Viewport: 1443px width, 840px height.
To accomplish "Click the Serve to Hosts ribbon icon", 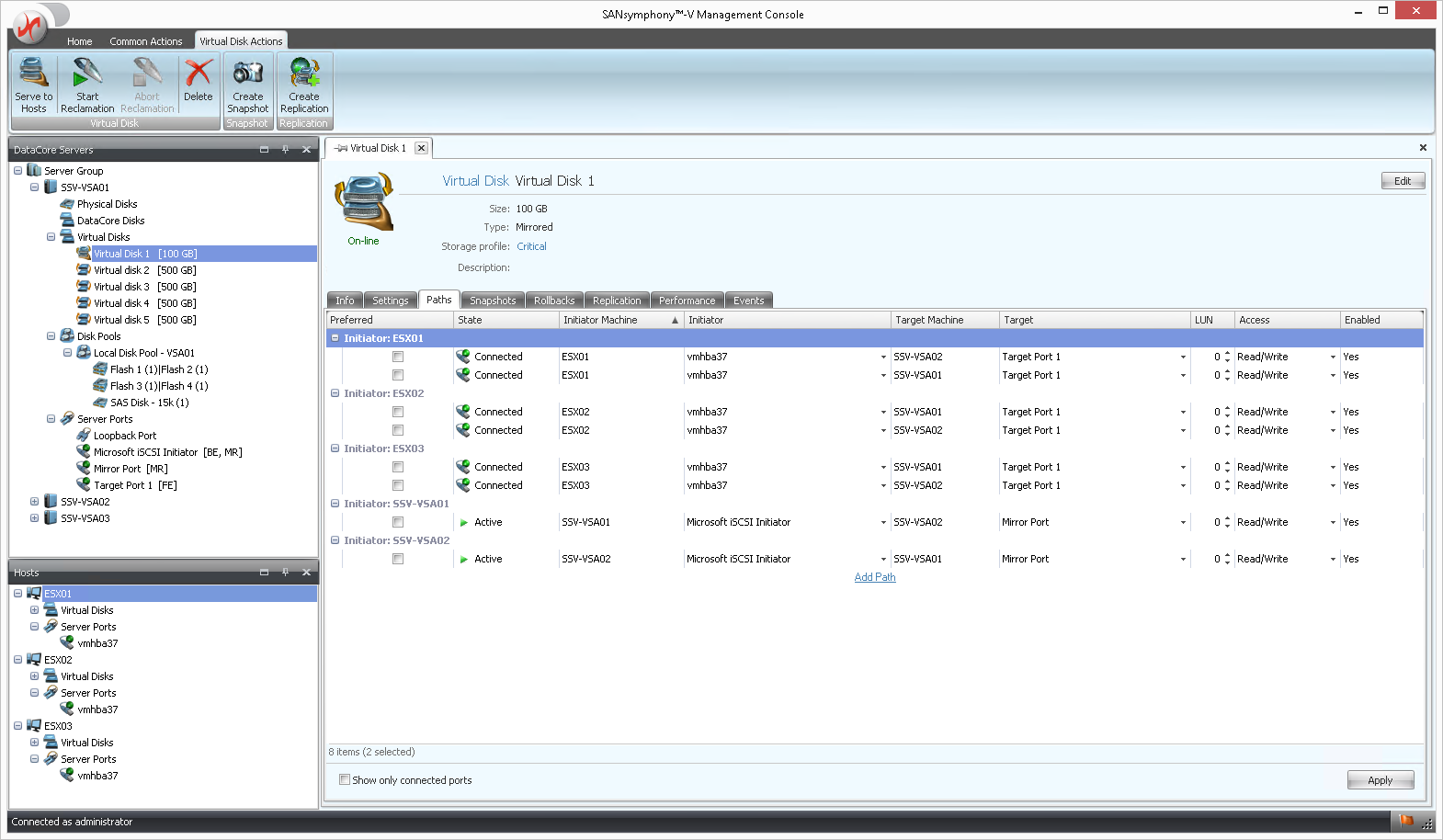I will [33, 74].
